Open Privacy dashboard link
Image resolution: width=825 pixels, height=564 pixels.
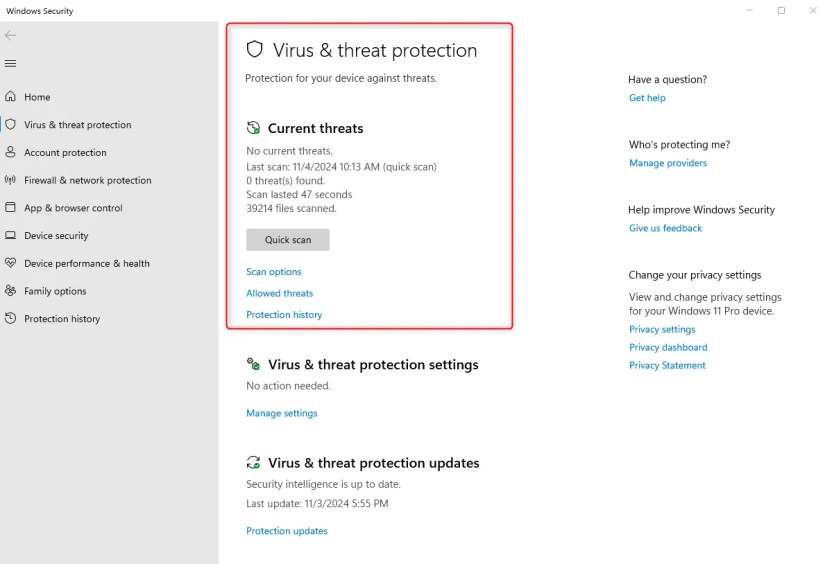(668, 347)
